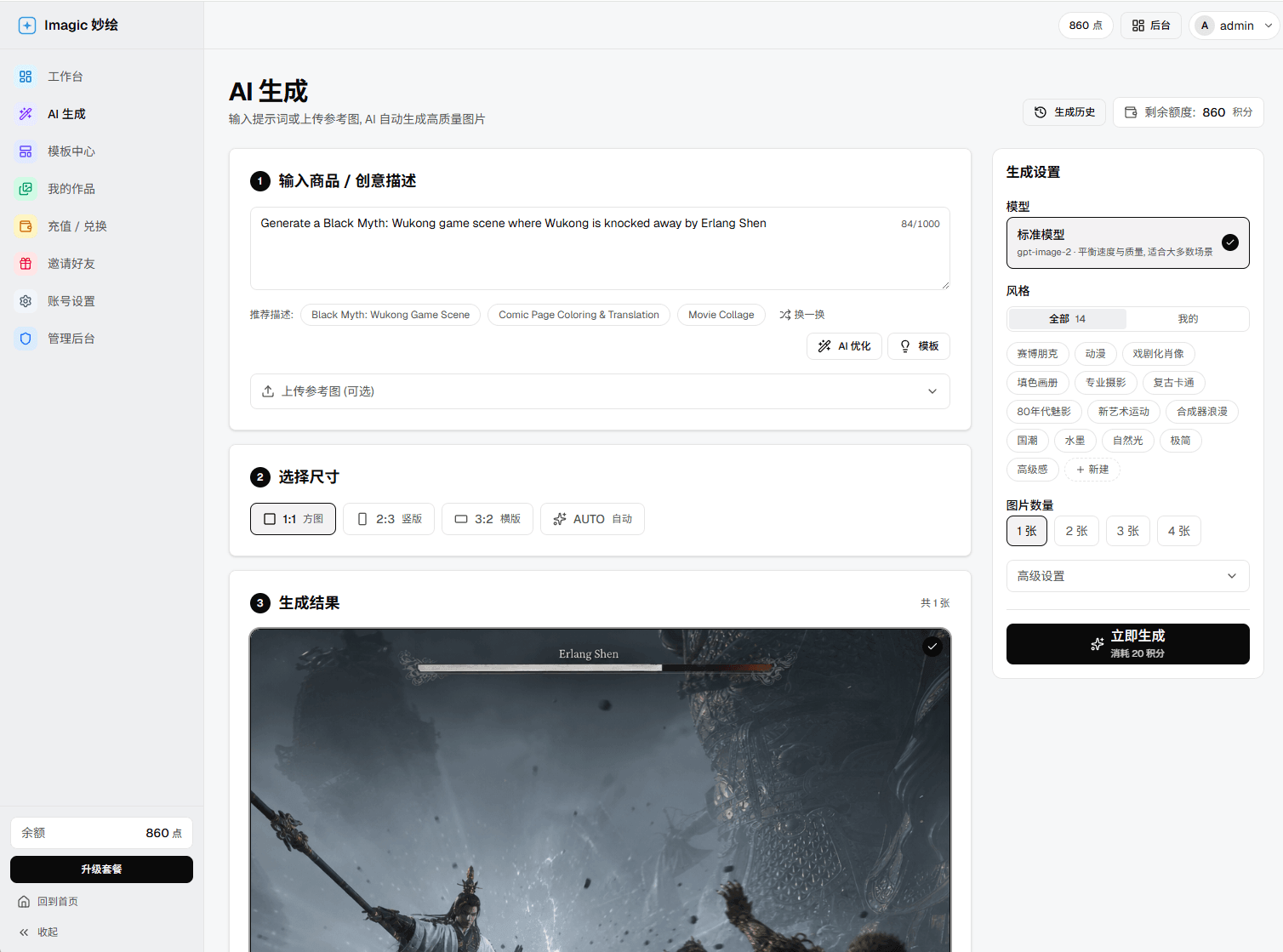Click the admin avatar letter A

pyautogui.click(x=1205, y=26)
